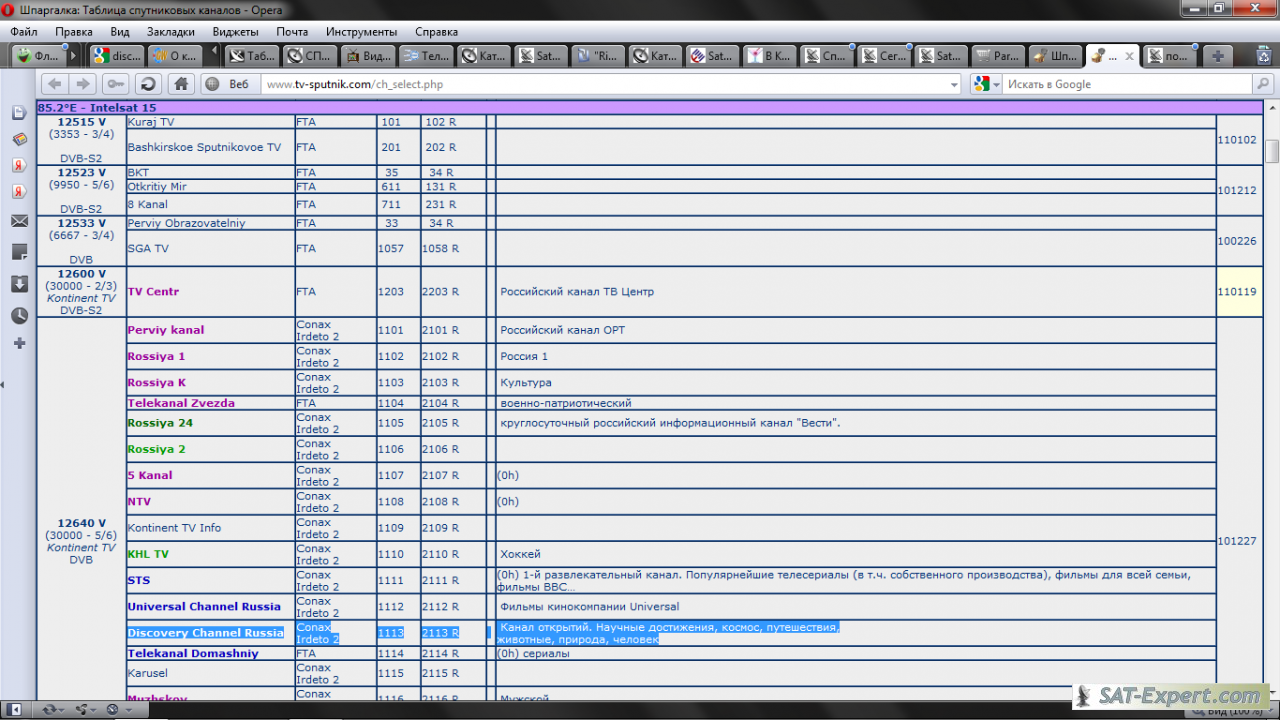Viewport: 1280px width, 720px height.
Task: Open the Notes panel in sidebar
Action: [19, 252]
